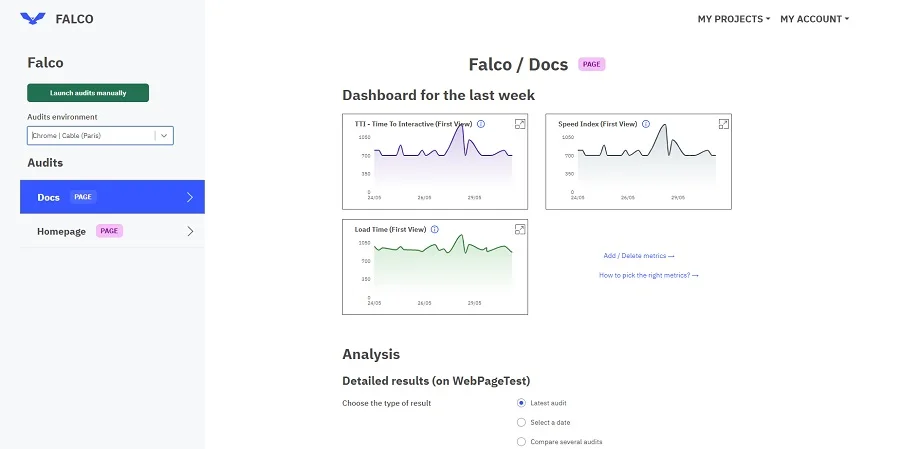Expand the Load Time chart to fullscreen
The height and width of the screenshot is (449, 900).
coord(520,230)
